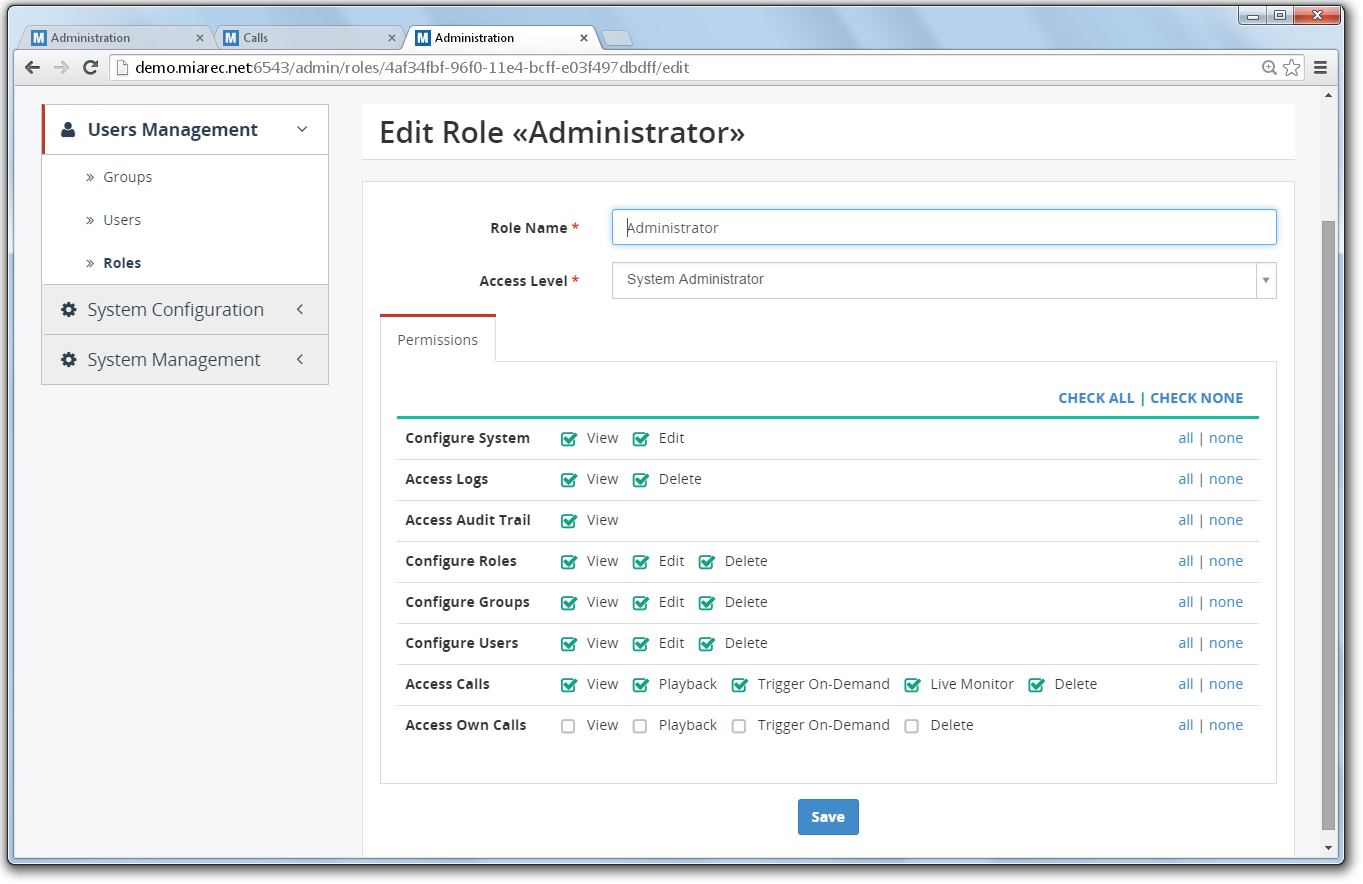1363x884 pixels.
Task: Click the browser back arrow icon
Action: [x=33, y=68]
